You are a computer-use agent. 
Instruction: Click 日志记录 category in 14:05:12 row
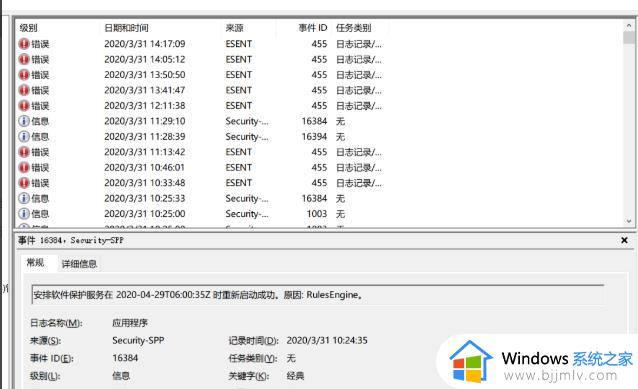pos(358,59)
